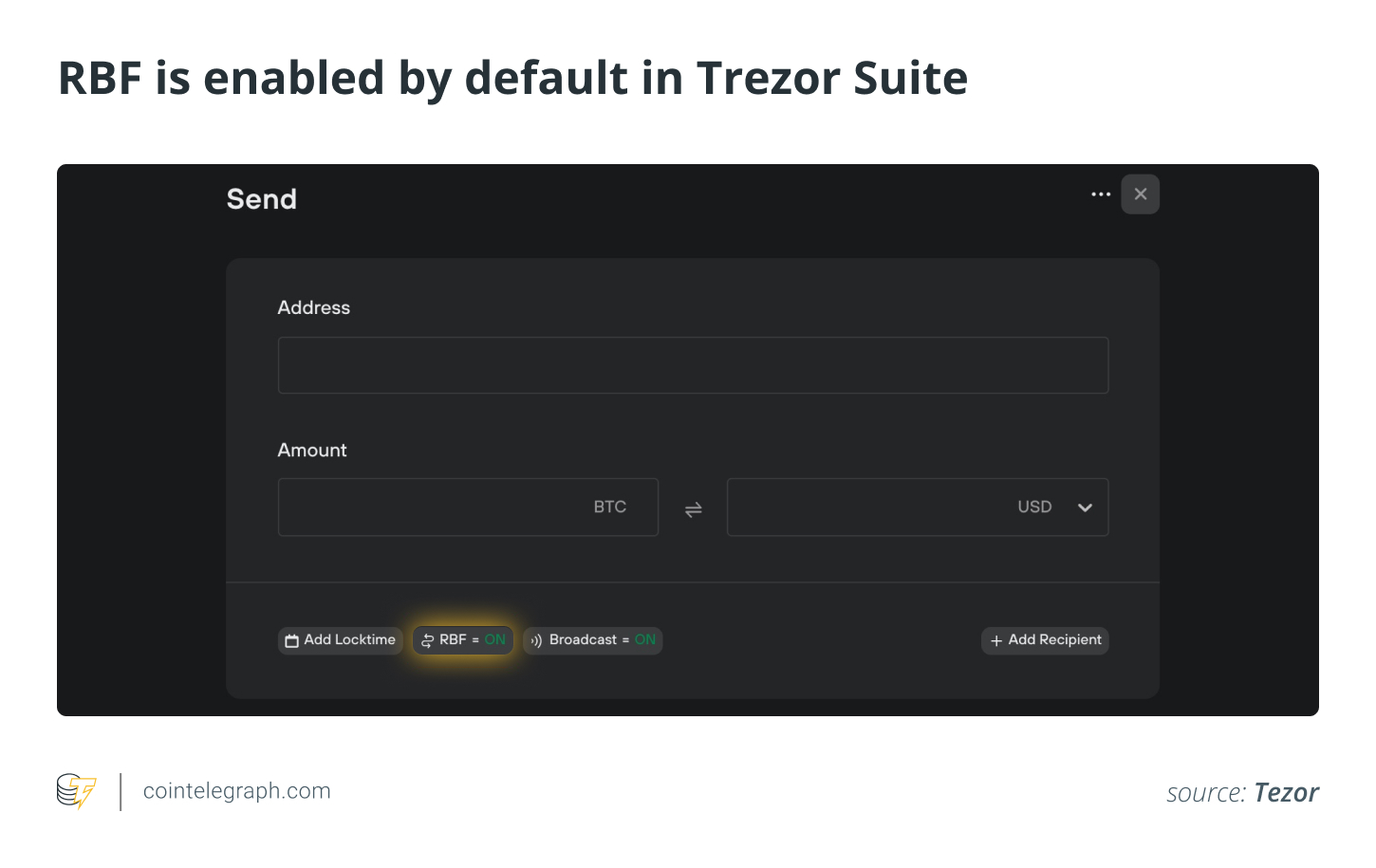Close the Send dialog
Image resolution: width=1376 pixels, height=868 pixels.
pos(1140,194)
